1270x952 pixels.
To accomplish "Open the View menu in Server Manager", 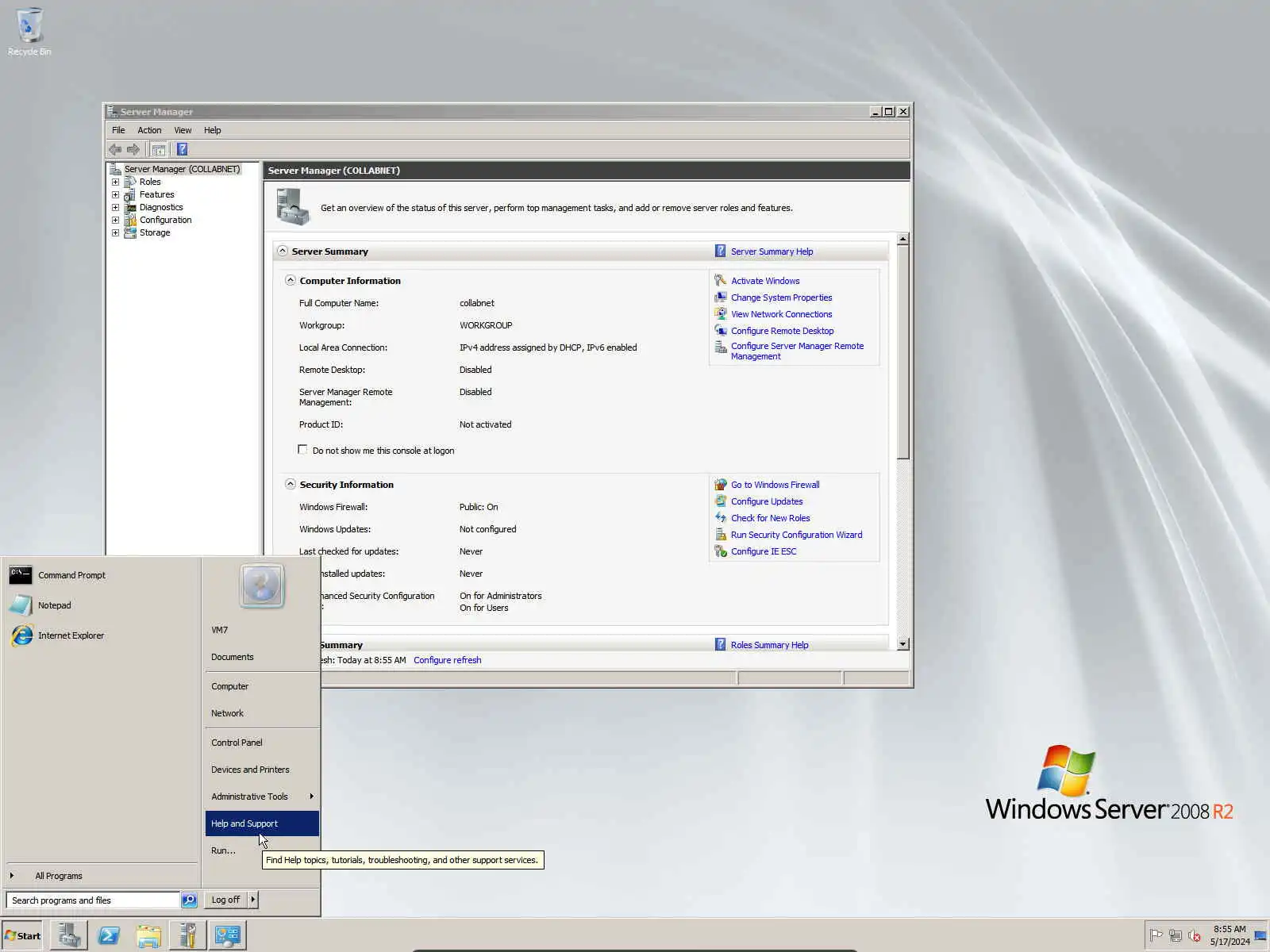I will tap(183, 130).
